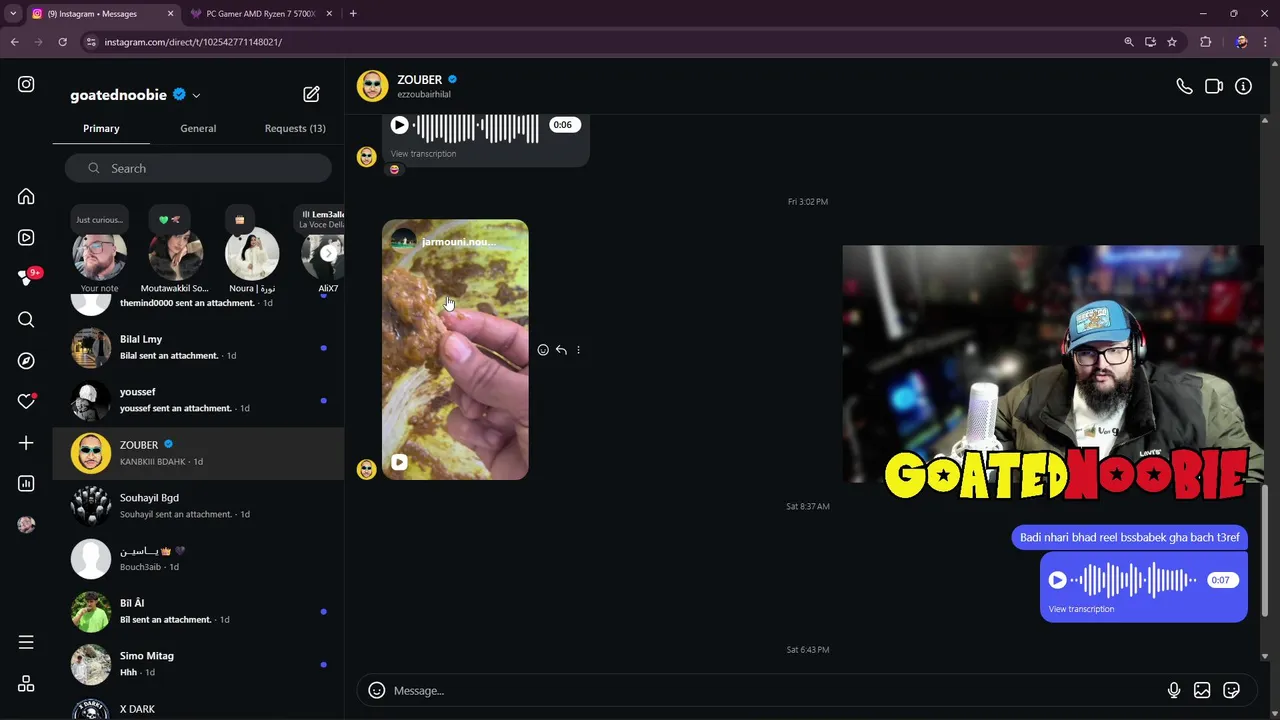Select ZOUBER chat in list
Image resolution: width=1280 pixels, height=720 pixels.
198,453
